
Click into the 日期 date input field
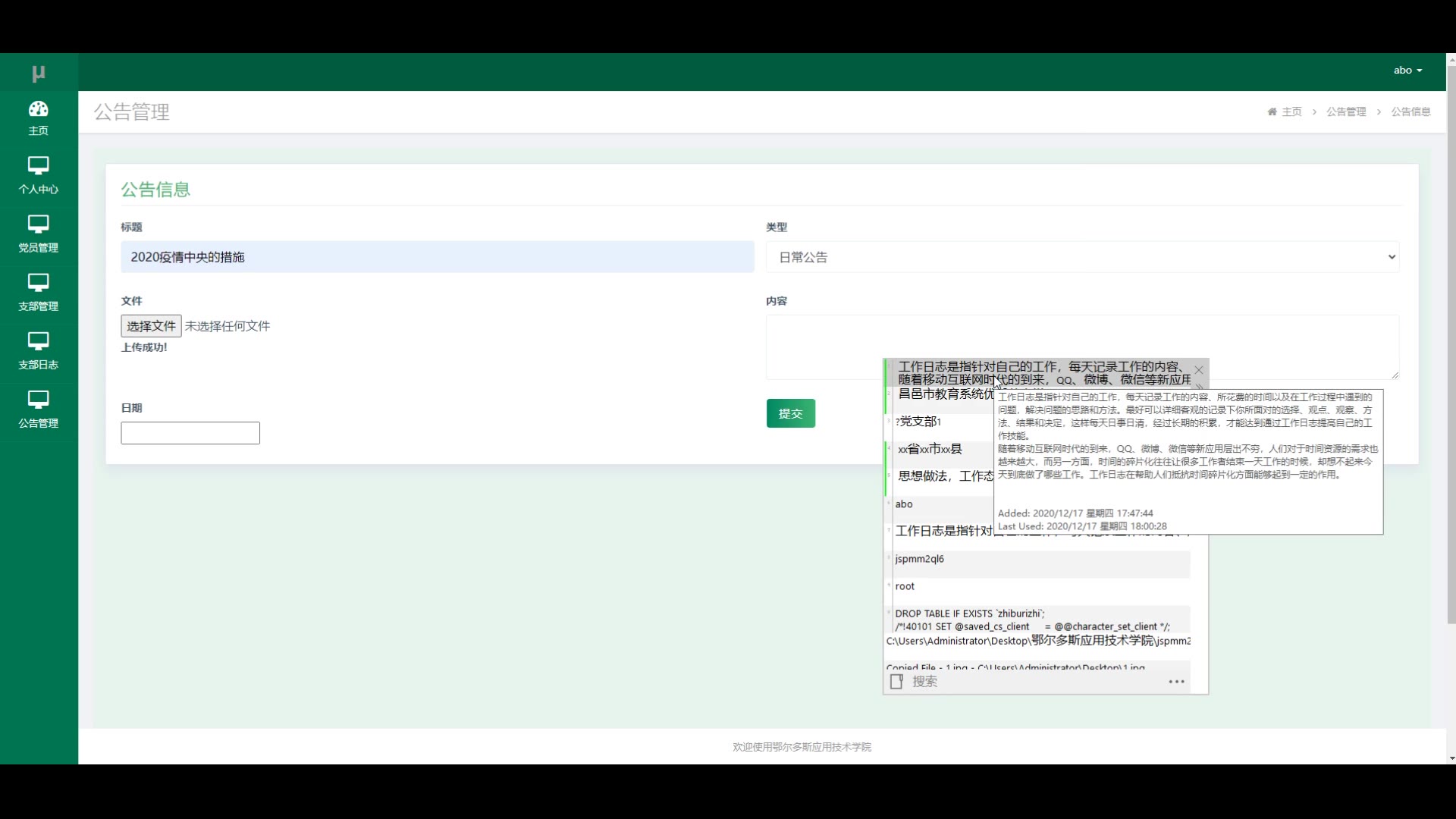click(x=190, y=433)
